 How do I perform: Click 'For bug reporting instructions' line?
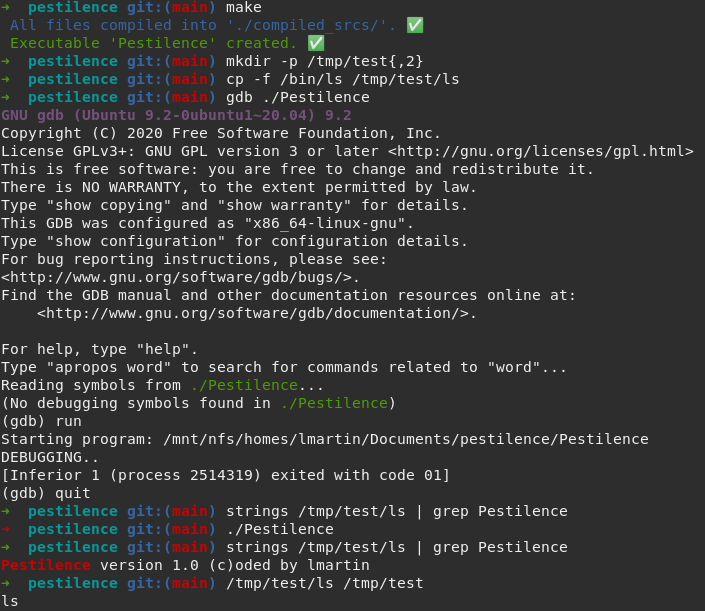pyautogui.click(x=194, y=259)
